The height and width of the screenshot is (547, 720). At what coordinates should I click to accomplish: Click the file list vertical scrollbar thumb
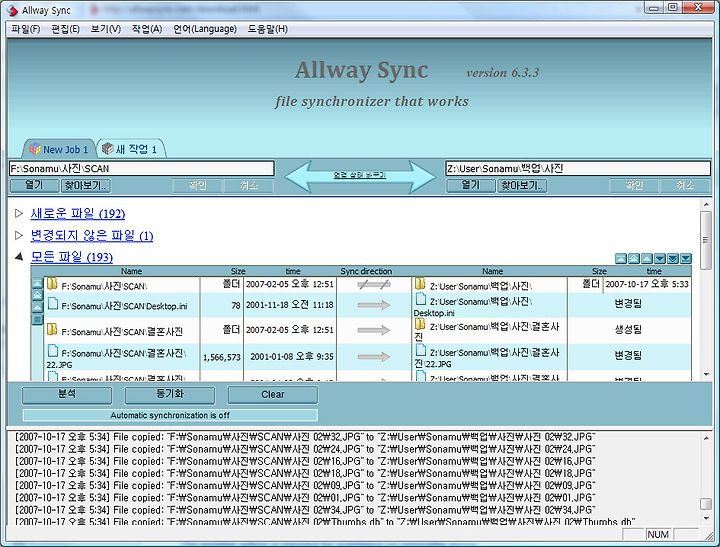pyautogui.click(x=706, y=240)
